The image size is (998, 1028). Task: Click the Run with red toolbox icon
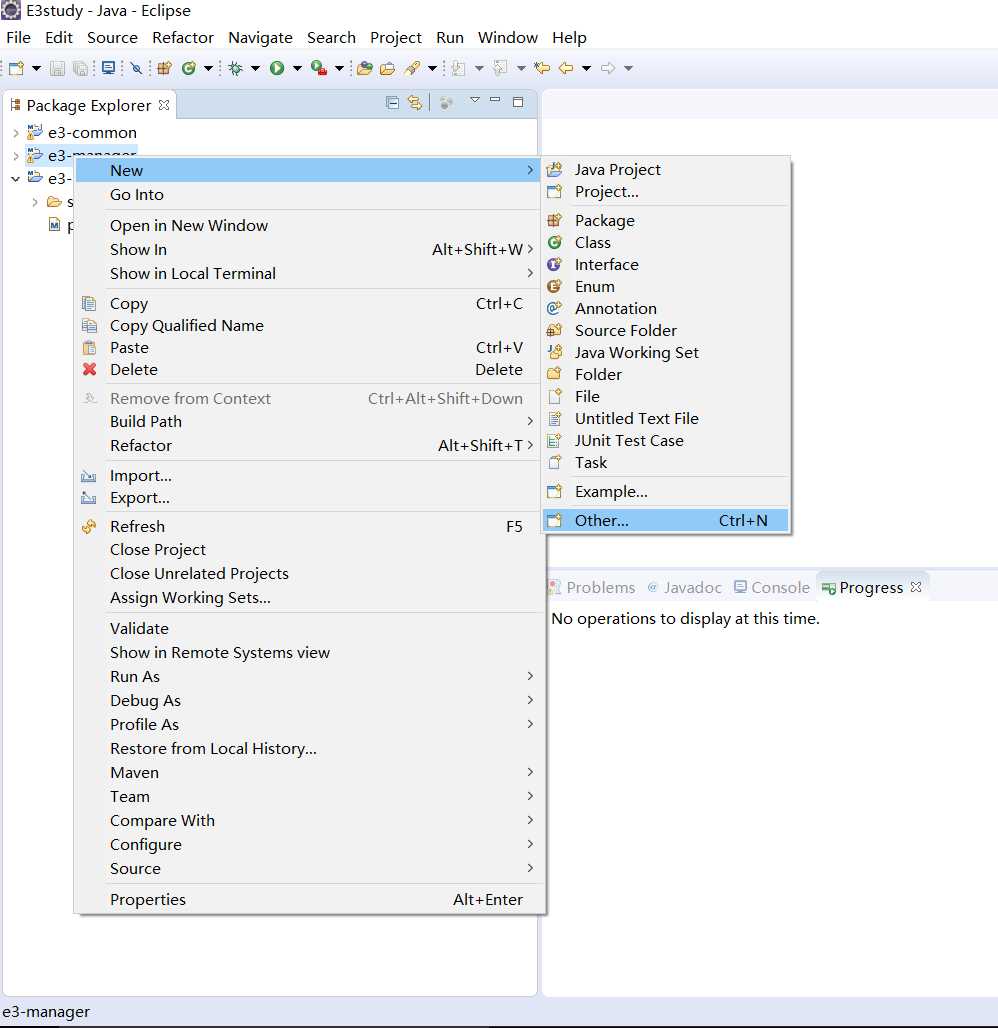click(319, 68)
